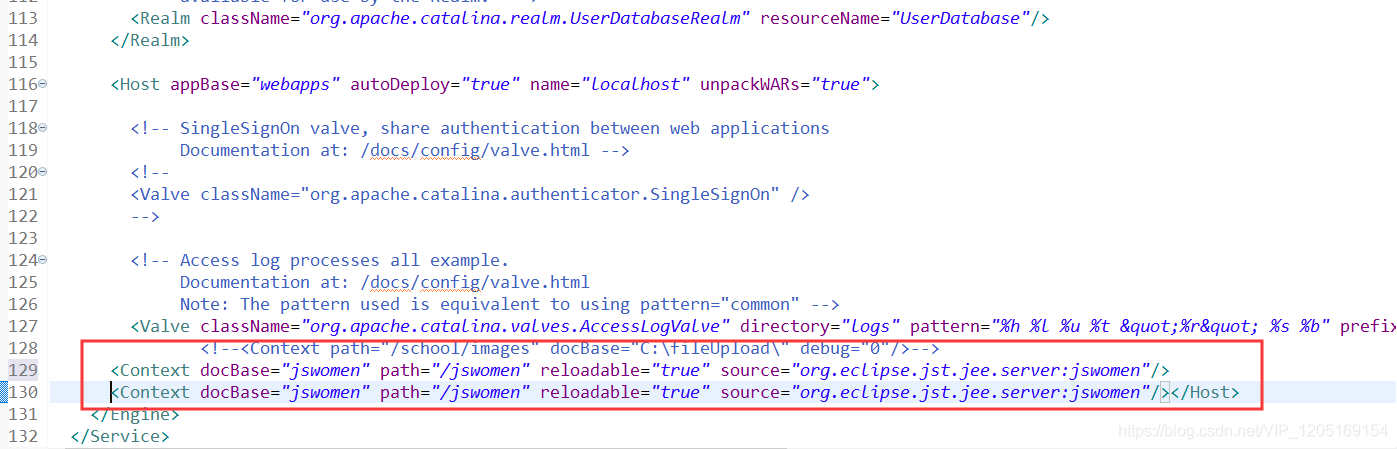
Task: Collapse the comment fold on line 120
Action: click(43, 173)
